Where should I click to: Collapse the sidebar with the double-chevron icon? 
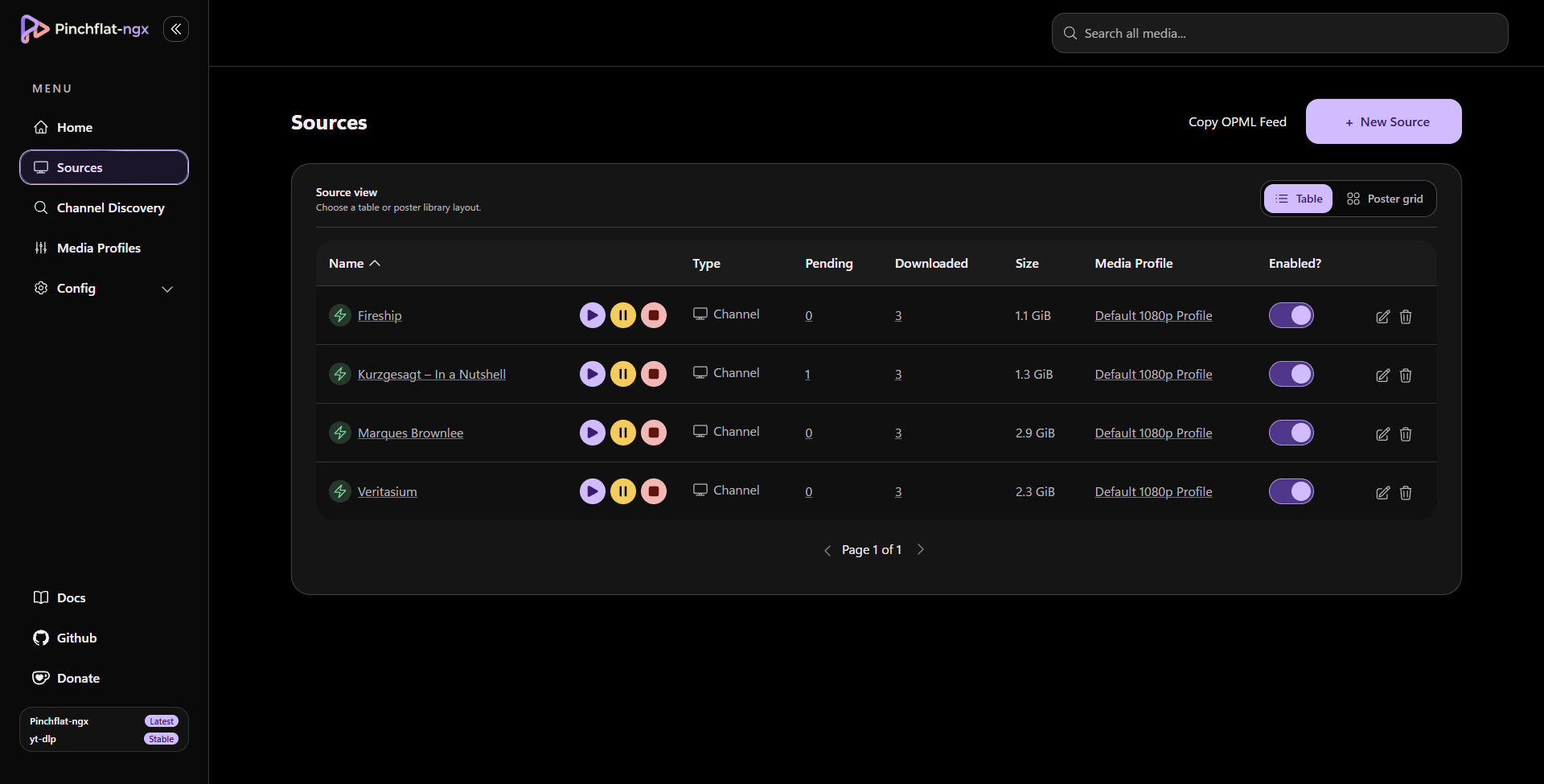(176, 29)
